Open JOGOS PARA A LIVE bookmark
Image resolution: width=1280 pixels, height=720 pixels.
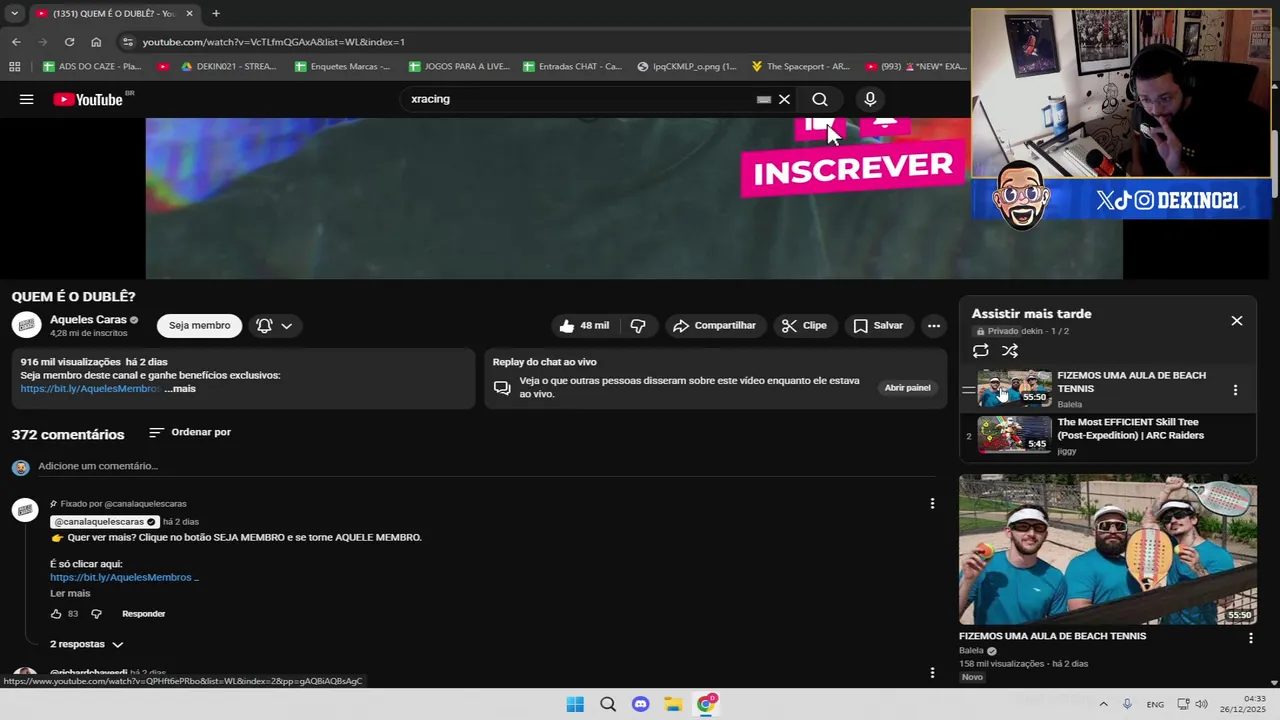coord(459,67)
